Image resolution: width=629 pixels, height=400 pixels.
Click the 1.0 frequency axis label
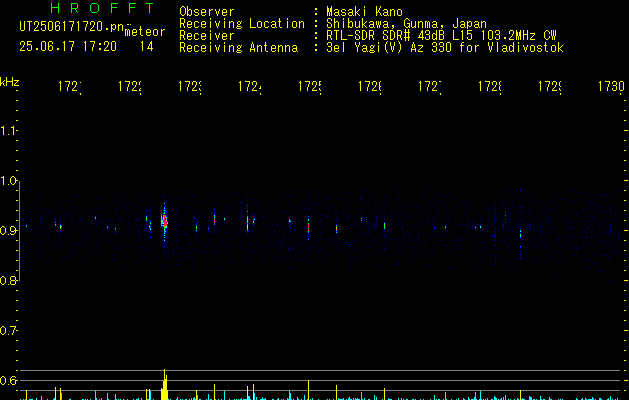point(8,181)
